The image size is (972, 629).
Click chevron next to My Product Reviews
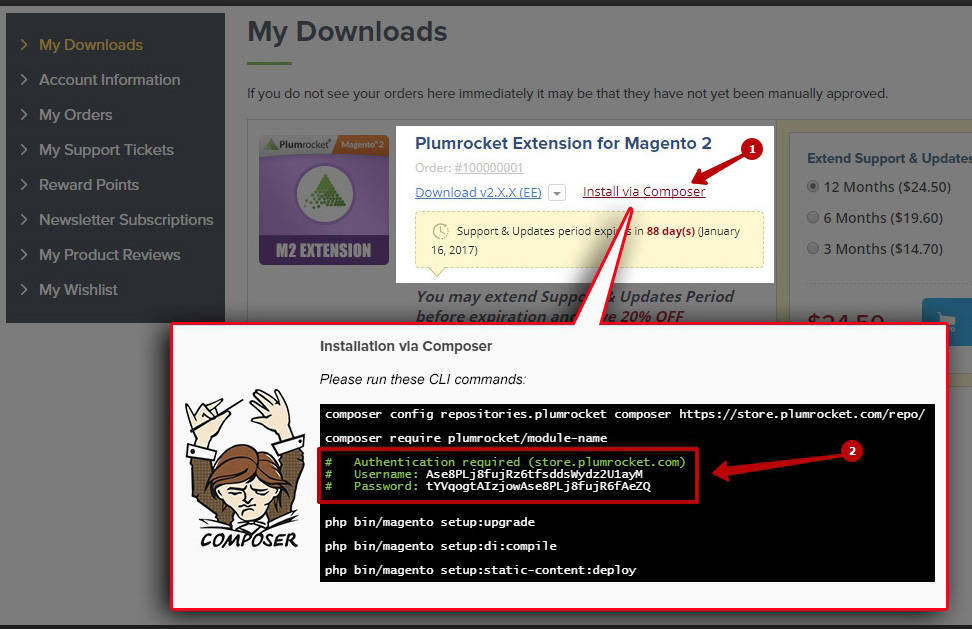(x=24, y=254)
